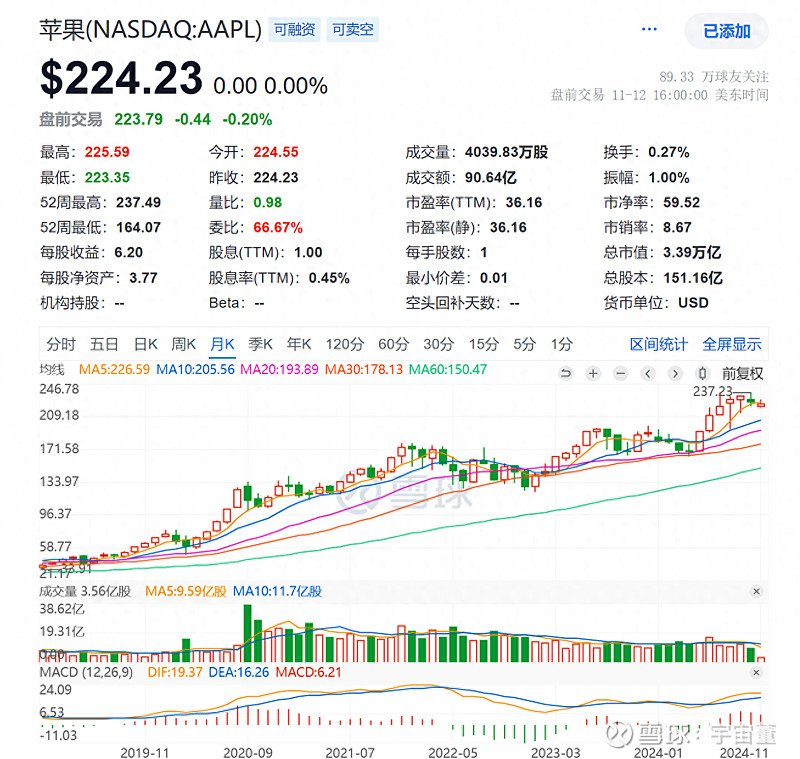Click the 货币单位 USD value
The height and width of the screenshot is (759, 800).
[693, 303]
